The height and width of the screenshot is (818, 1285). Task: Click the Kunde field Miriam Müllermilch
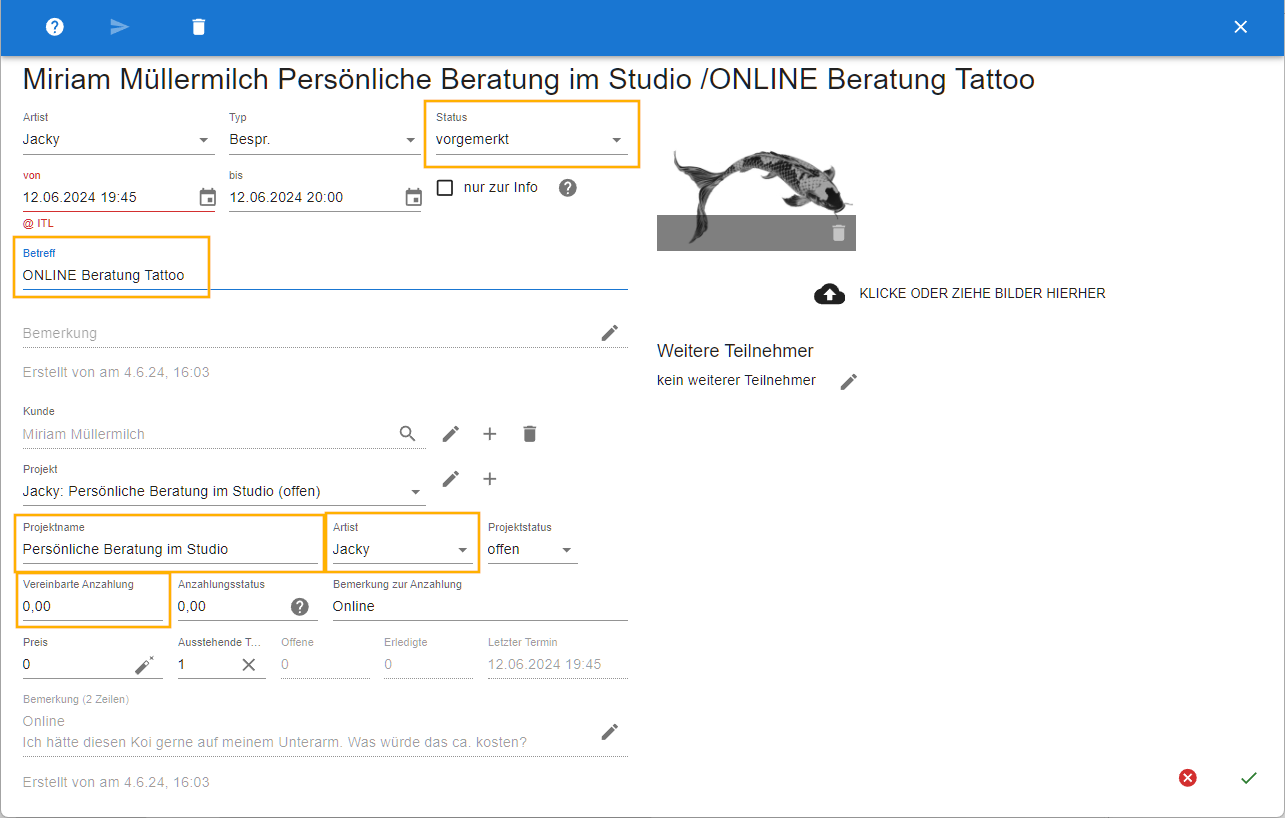point(208,434)
